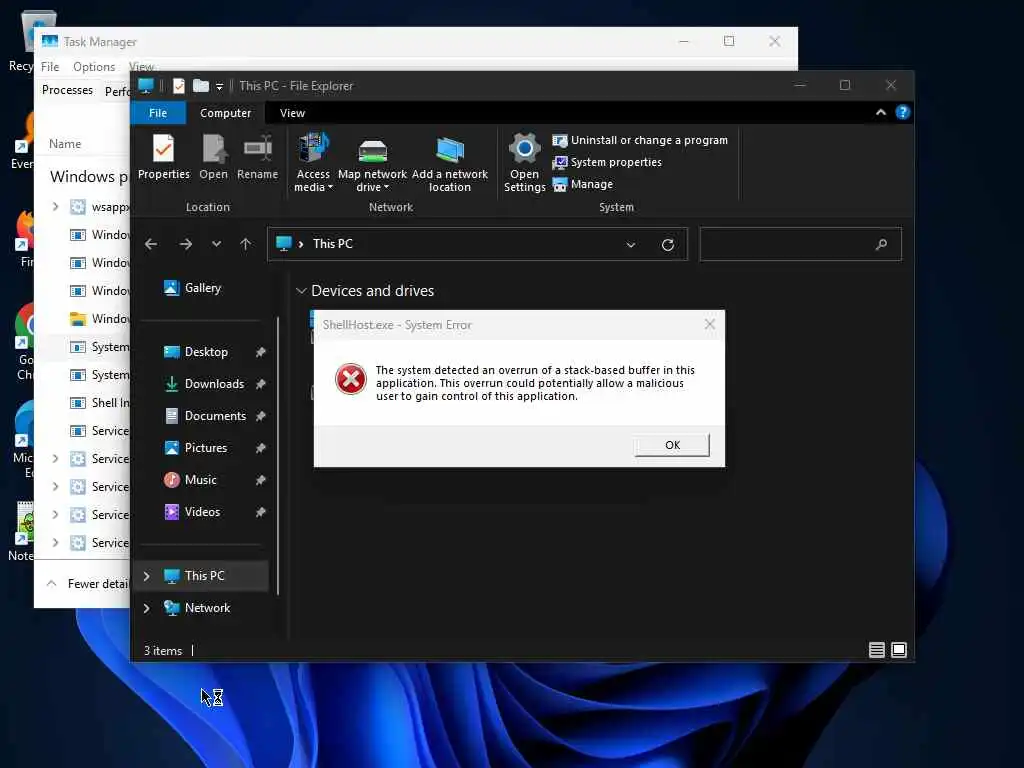This screenshot has height=768, width=1024.
Task: Click the Name column header in Task Manager
Action: pos(65,144)
